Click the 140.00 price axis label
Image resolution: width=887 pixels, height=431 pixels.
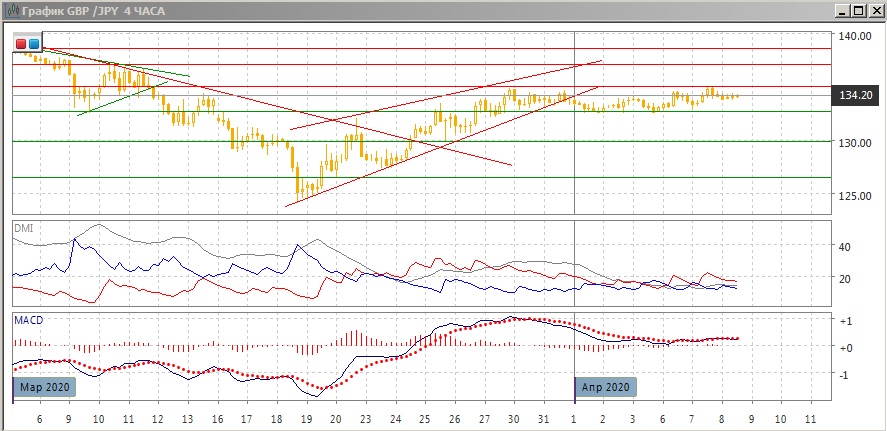pos(853,36)
